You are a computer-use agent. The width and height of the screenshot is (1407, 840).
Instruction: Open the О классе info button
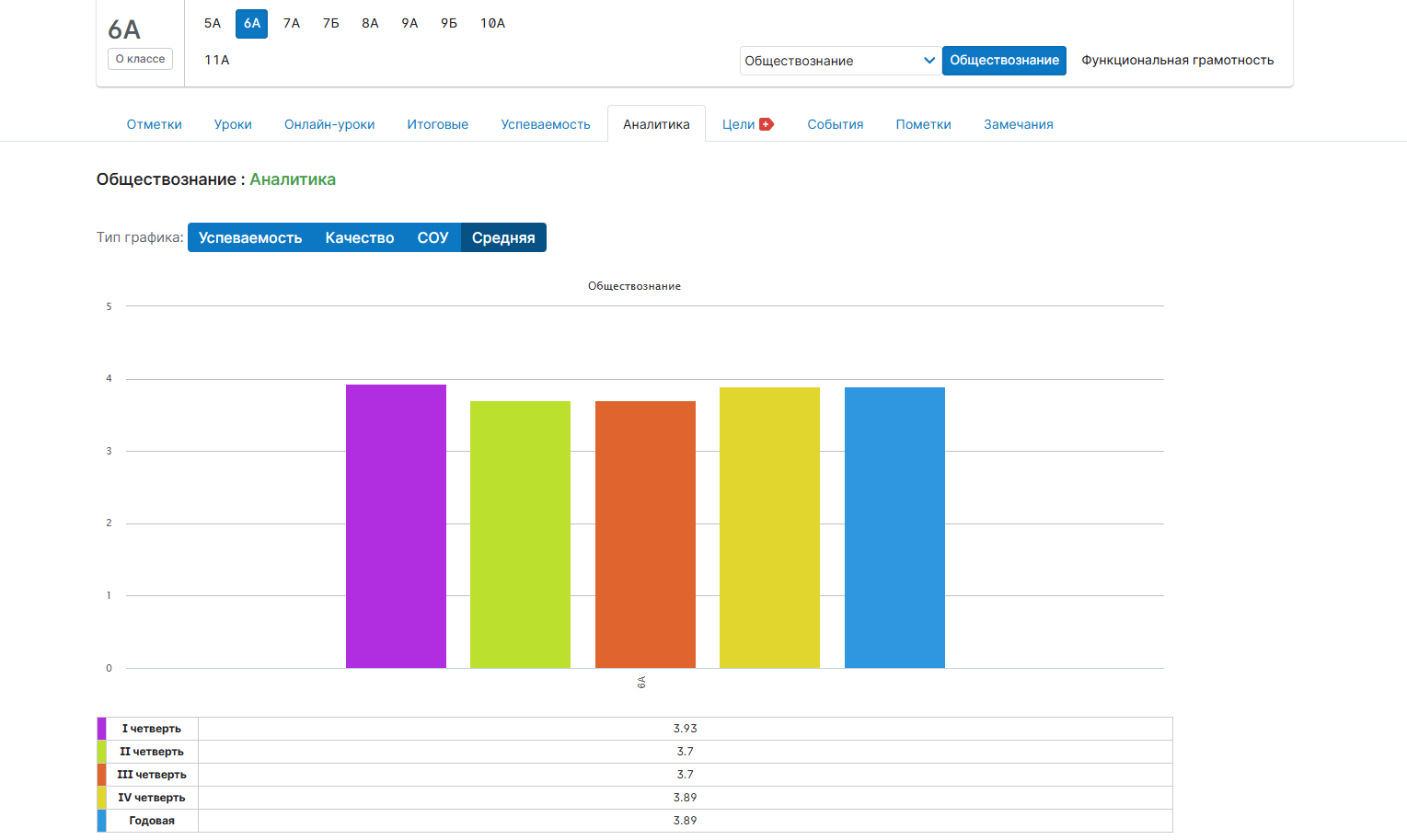140,59
